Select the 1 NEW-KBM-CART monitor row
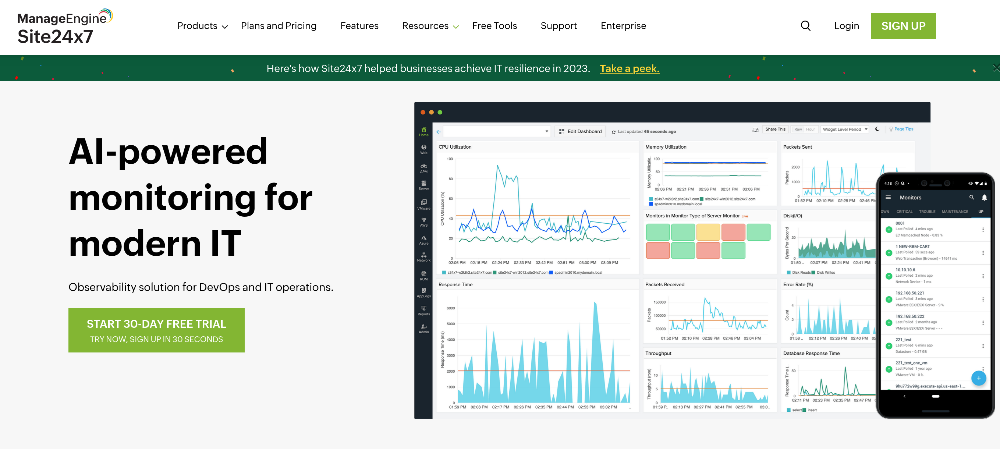 tap(936, 253)
